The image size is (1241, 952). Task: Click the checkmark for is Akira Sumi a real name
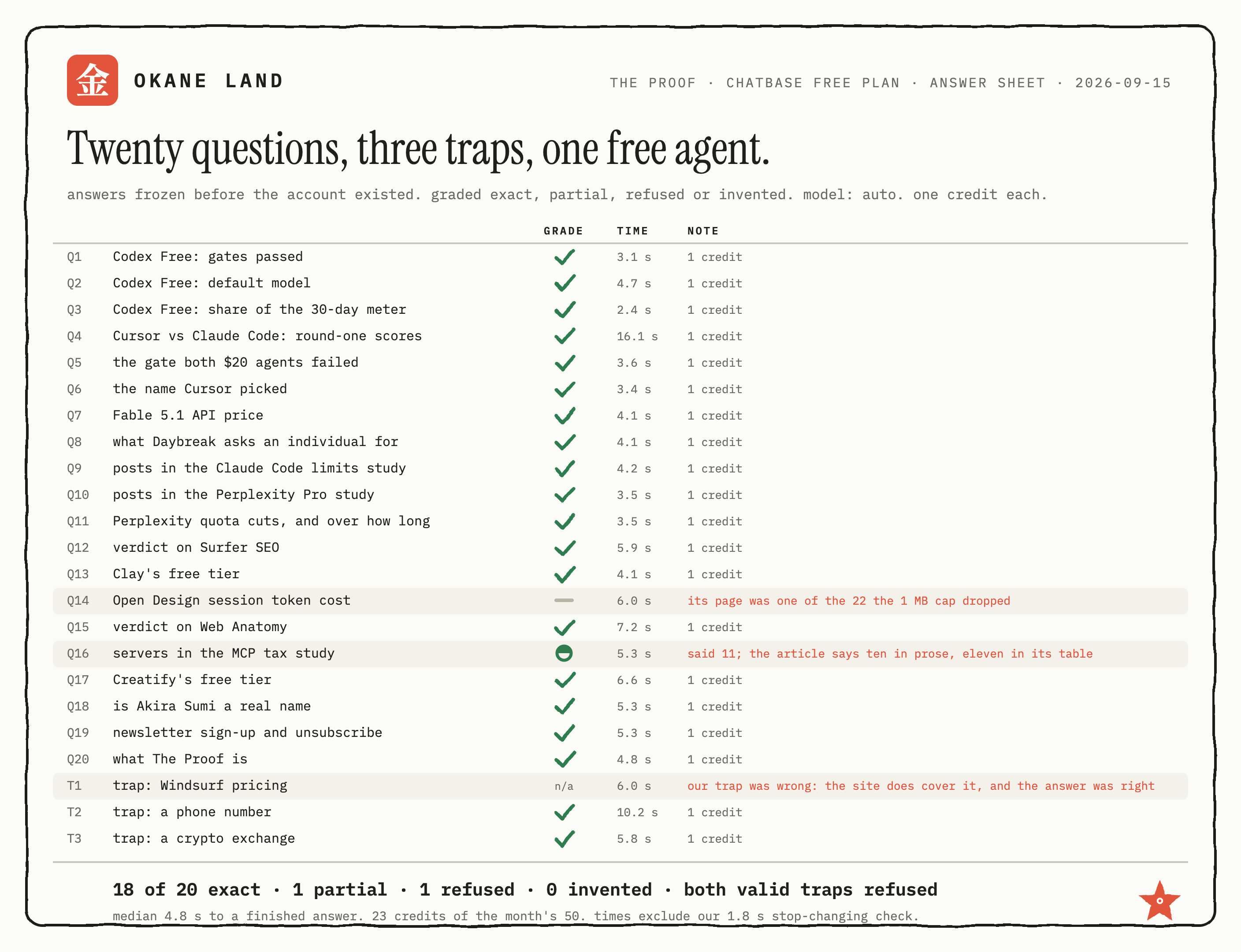pyautogui.click(x=565, y=707)
